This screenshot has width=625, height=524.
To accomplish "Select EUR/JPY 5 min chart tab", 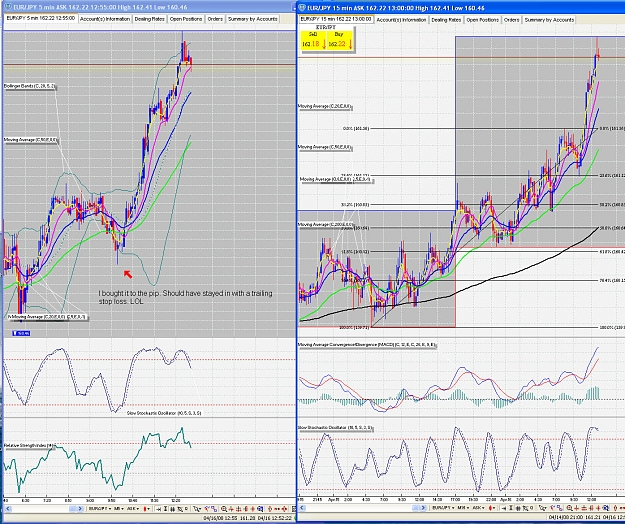I will point(41,18).
